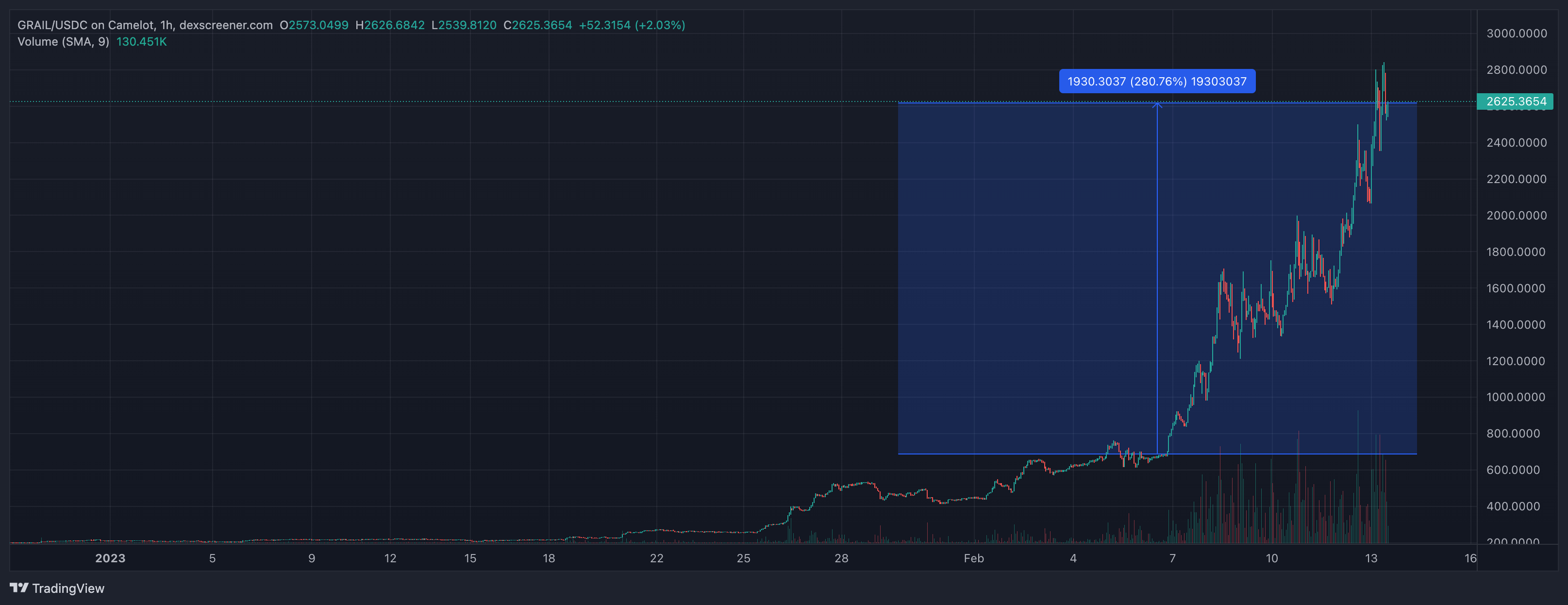Click the 400.0000 price axis label

1513,506
